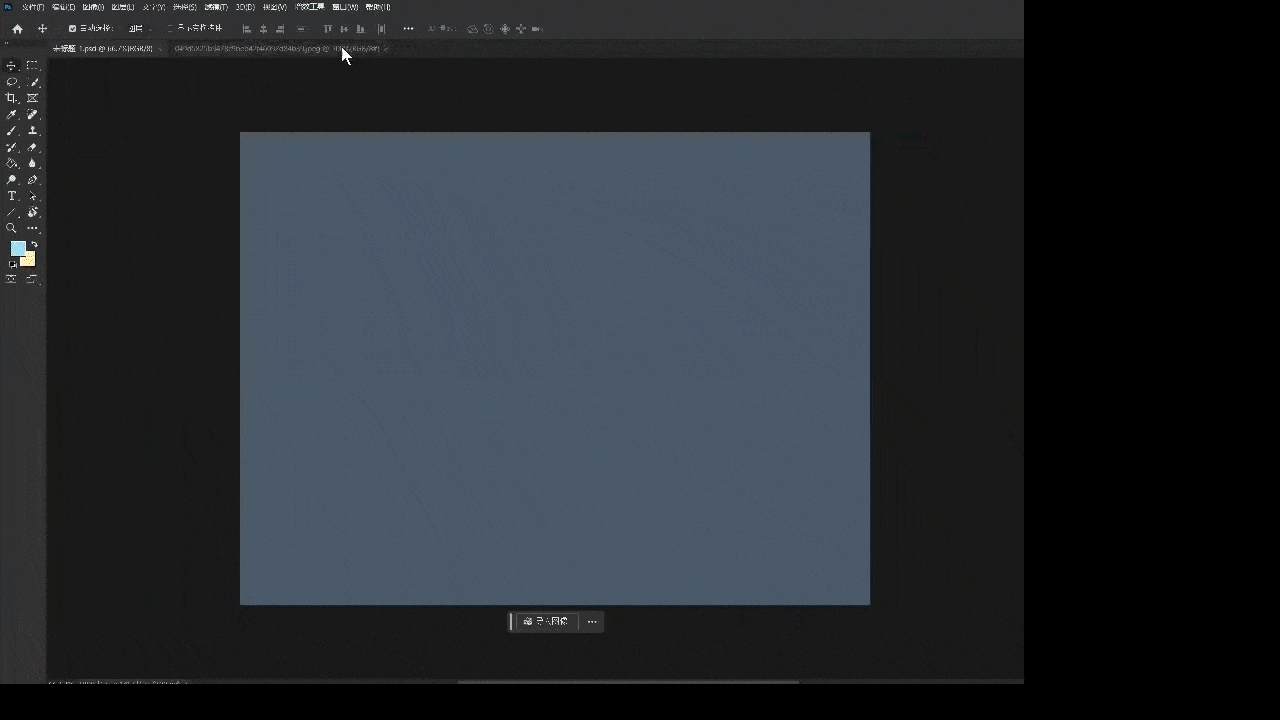Select the Blur tool
The image size is (1280, 720).
[x=32, y=163]
